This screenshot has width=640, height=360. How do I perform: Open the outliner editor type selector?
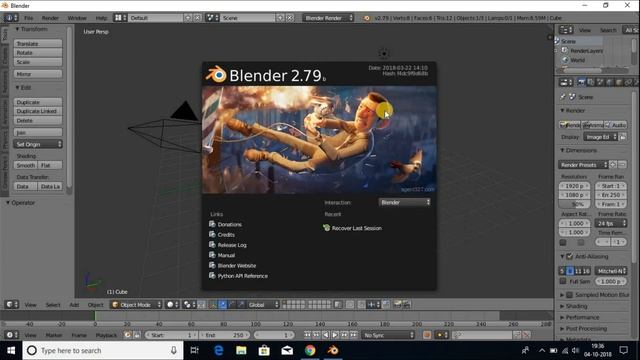(566, 30)
